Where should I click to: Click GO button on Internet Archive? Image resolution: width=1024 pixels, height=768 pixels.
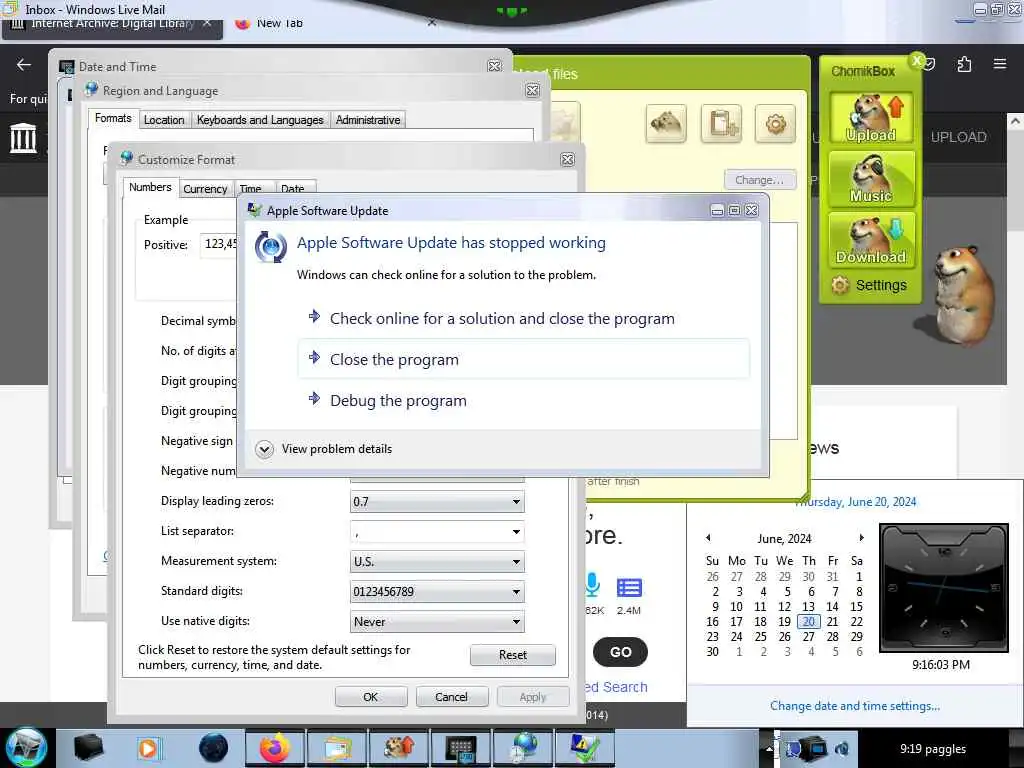tap(620, 652)
